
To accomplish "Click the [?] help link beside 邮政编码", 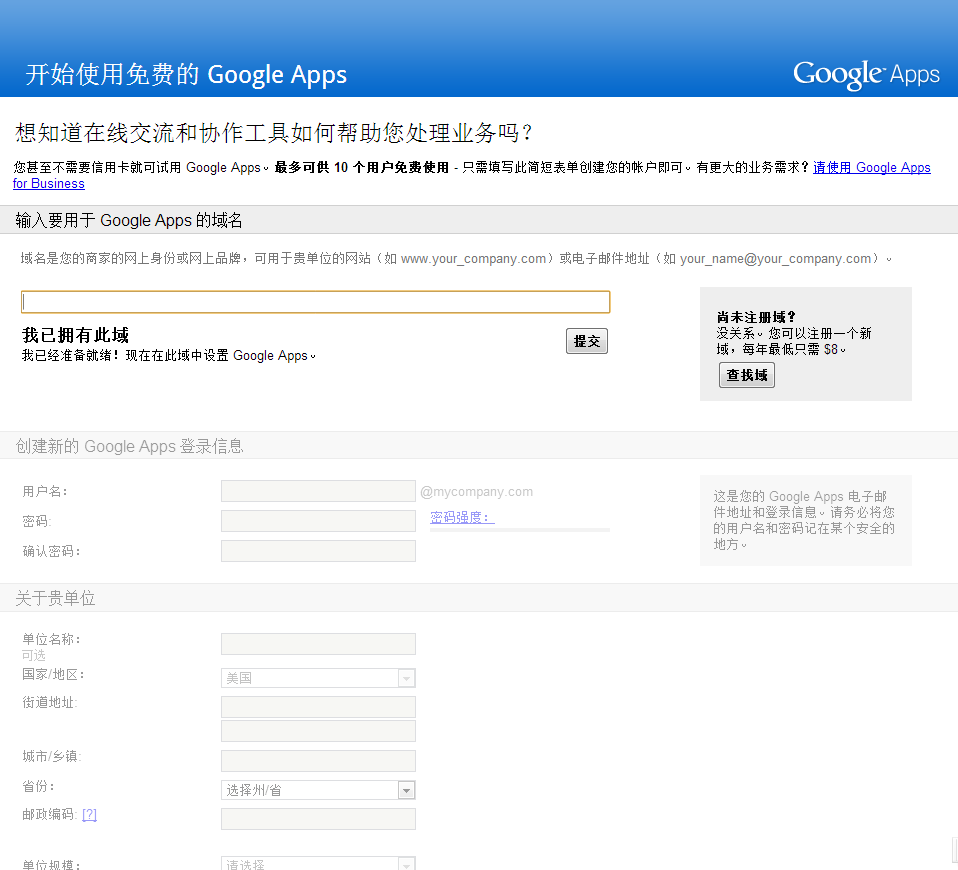I will 89,814.
